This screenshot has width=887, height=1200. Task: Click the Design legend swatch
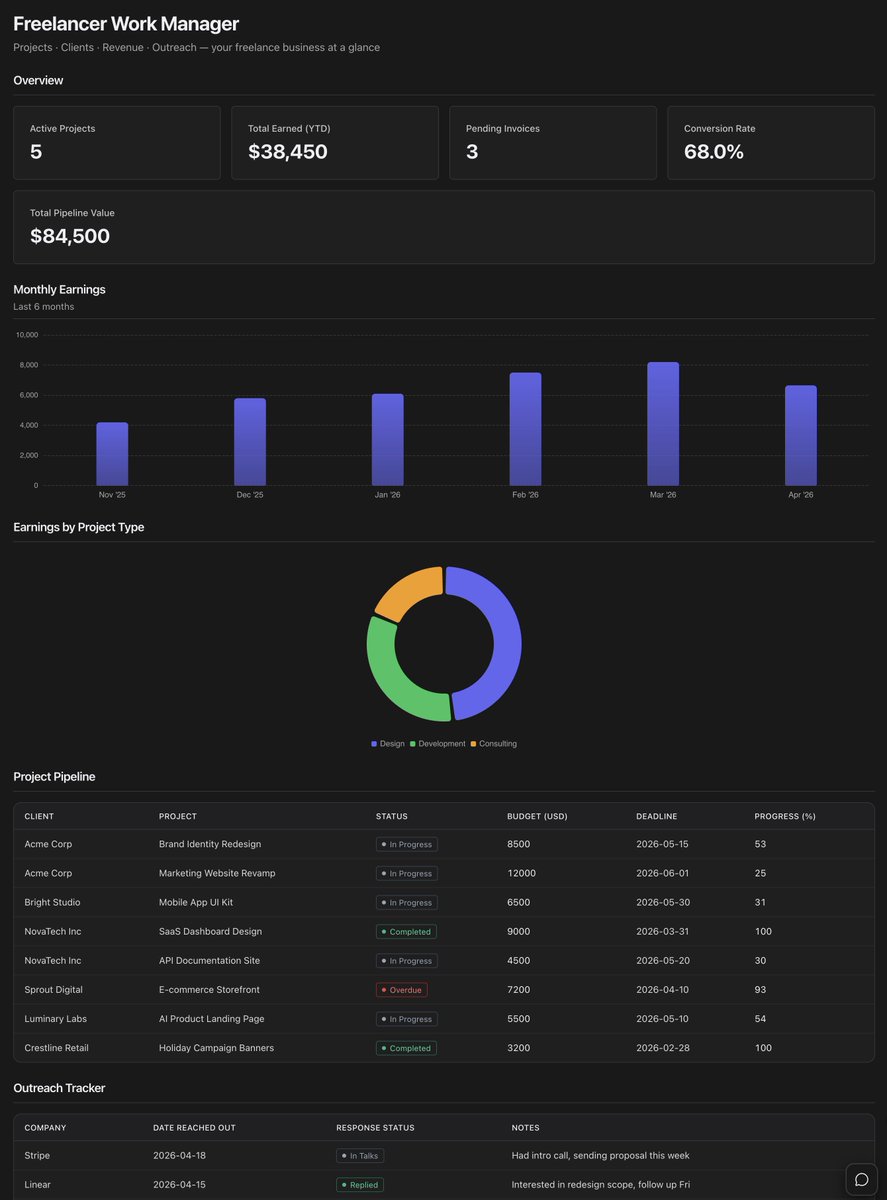coord(374,744)
